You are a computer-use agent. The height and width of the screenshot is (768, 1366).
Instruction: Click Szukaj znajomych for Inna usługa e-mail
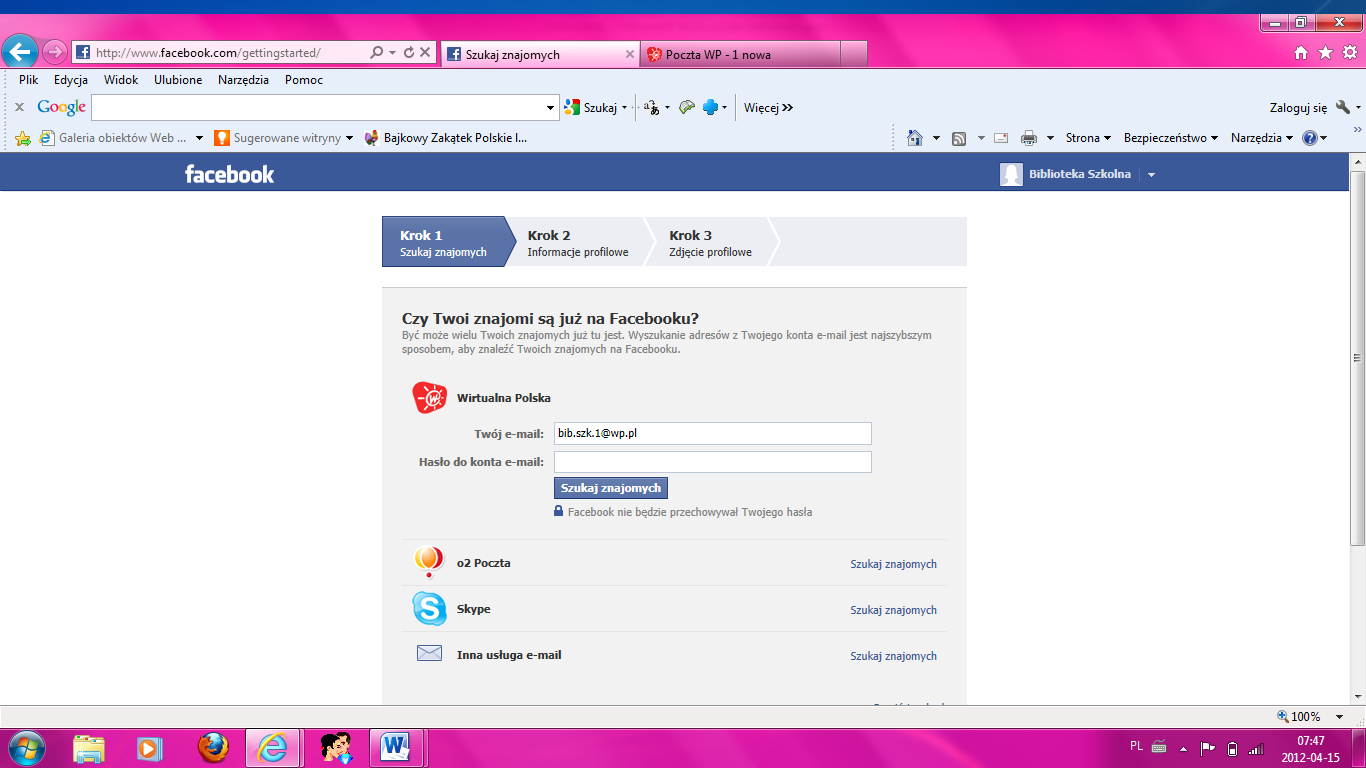coord(893,656)
